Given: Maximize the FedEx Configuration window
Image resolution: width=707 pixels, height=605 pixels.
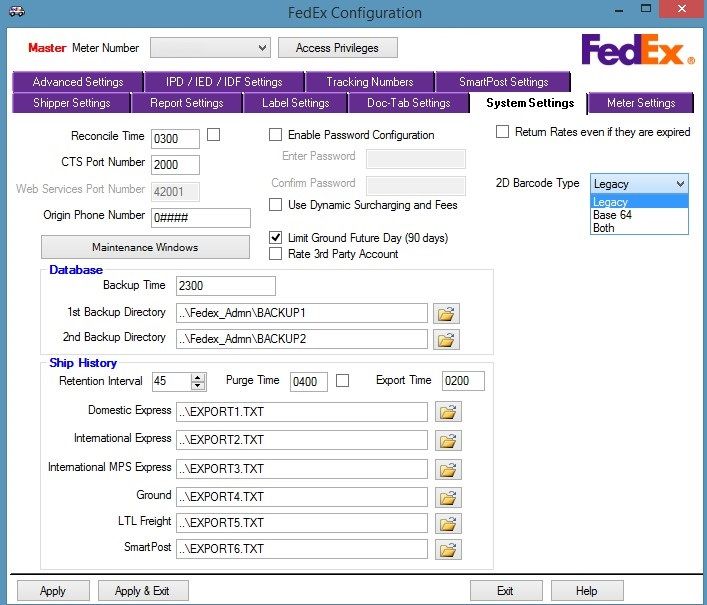Looking at the screenshot, I should tap(646, 9).
